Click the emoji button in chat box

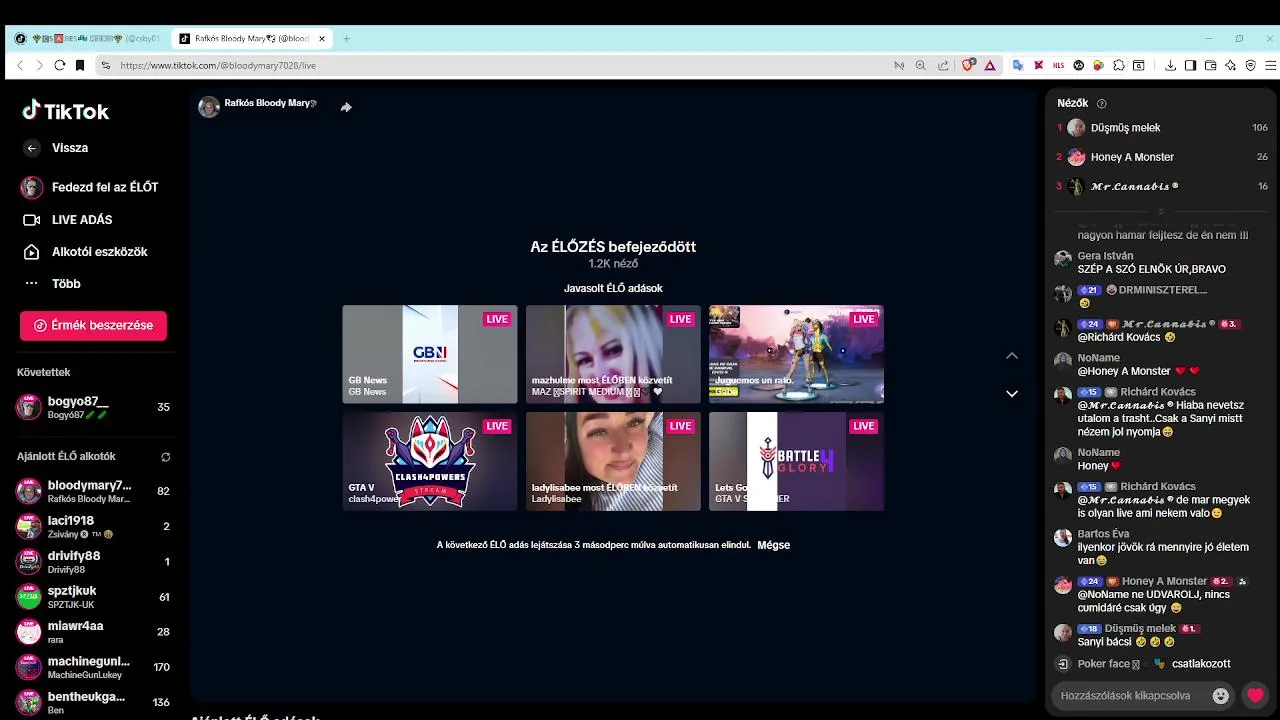pyautogui.click(x=1220, y=696)
